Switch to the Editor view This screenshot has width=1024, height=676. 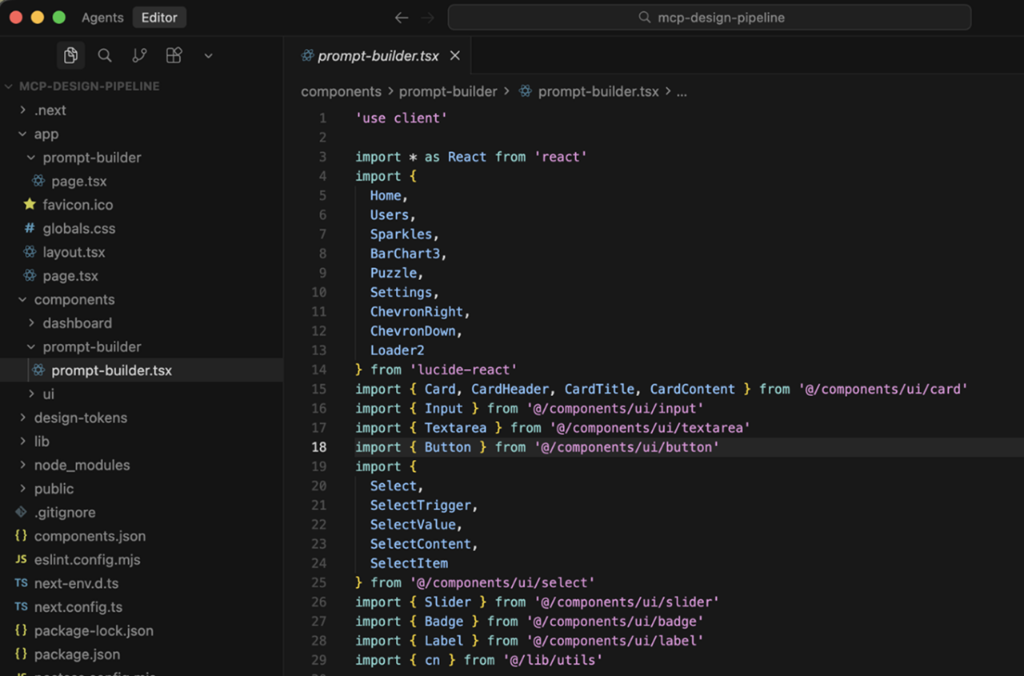(x=158, y=16)
